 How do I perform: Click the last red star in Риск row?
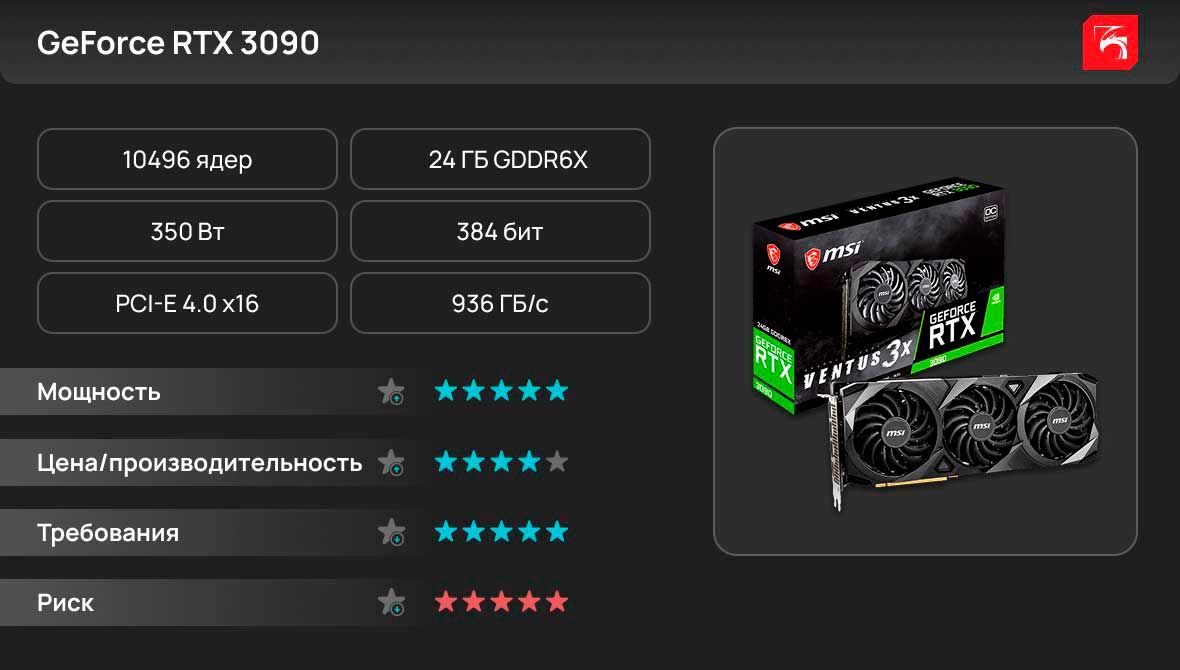[x=557, y=601]
